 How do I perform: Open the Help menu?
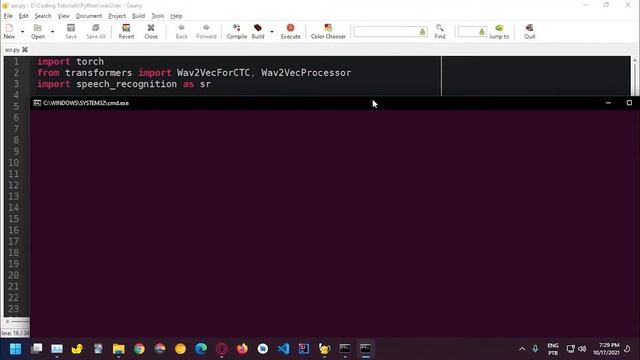coord(176,16)
